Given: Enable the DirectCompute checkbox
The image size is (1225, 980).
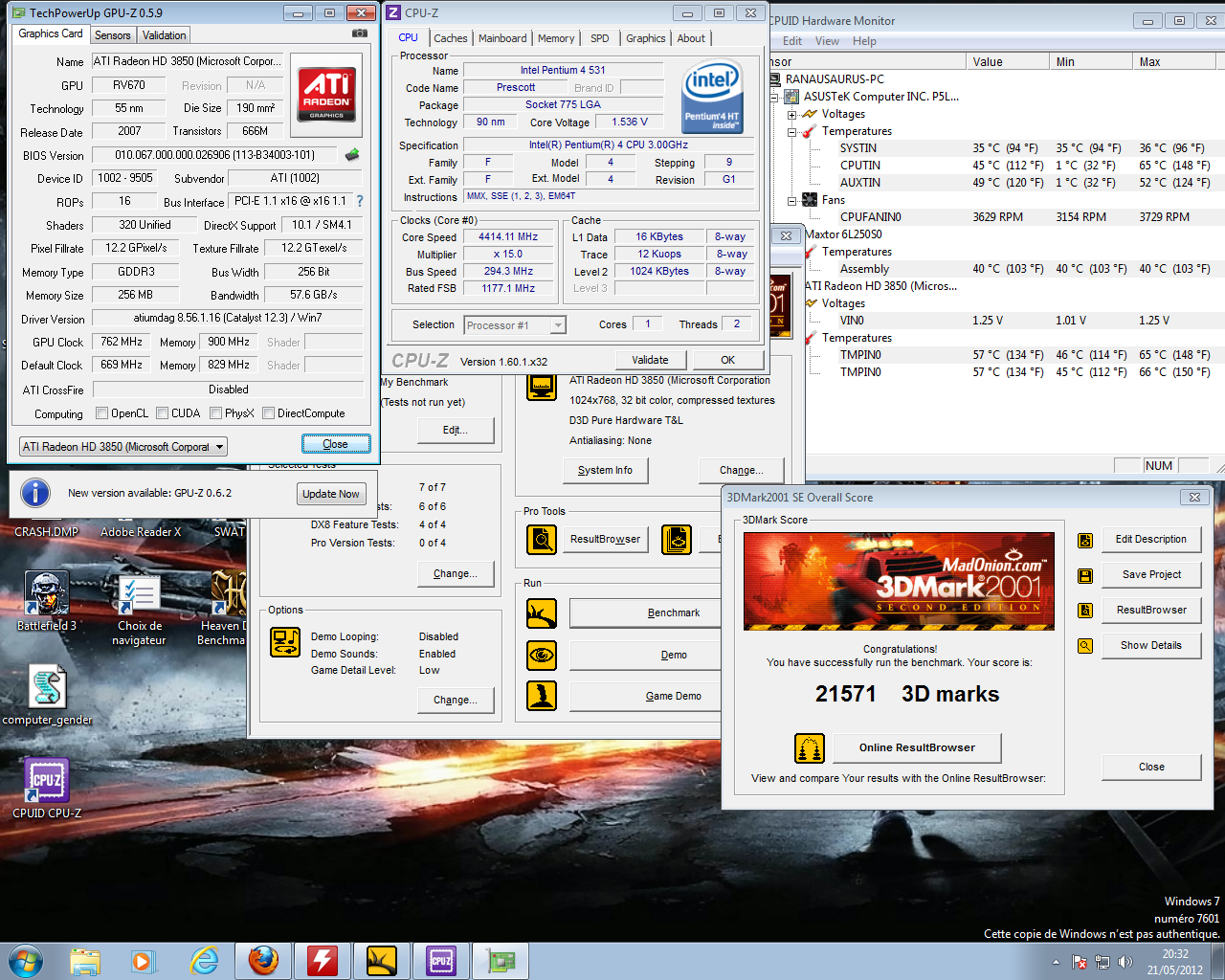Looking at the screenshot, I should (267, 413).
